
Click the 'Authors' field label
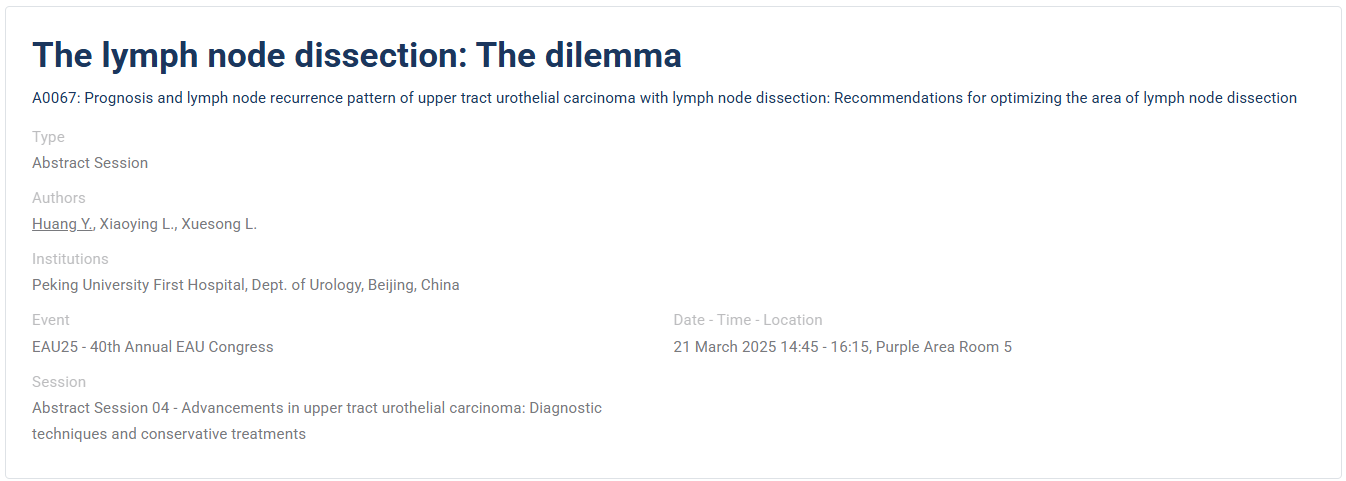coord(59,198)
